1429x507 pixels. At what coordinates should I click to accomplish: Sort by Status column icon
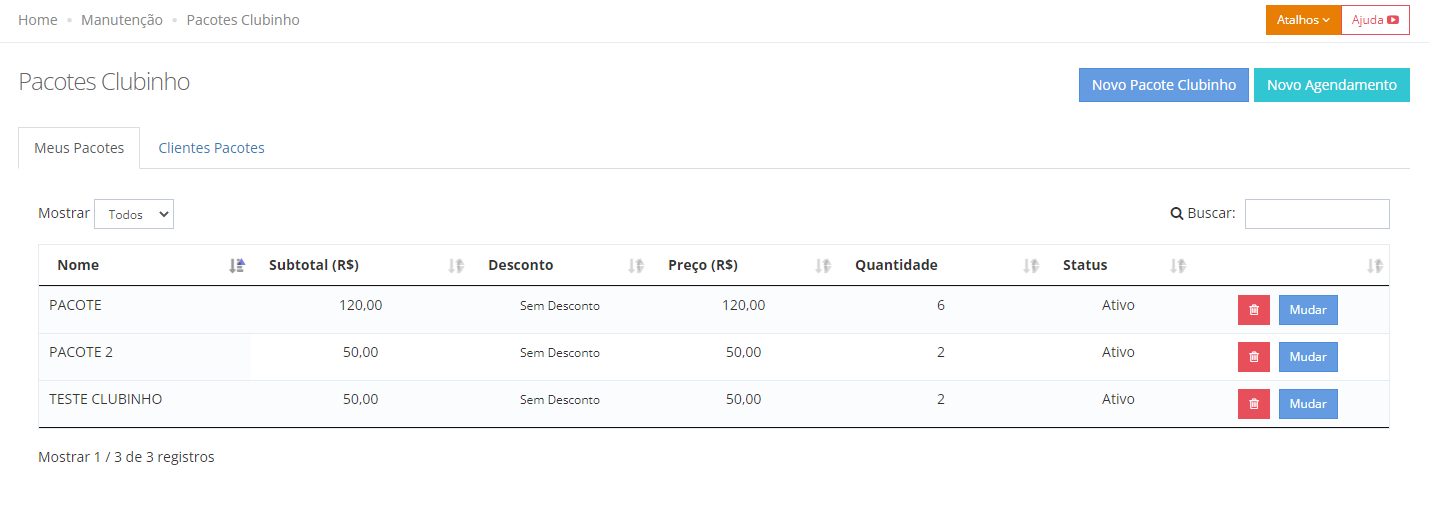tap(1178, 266)
